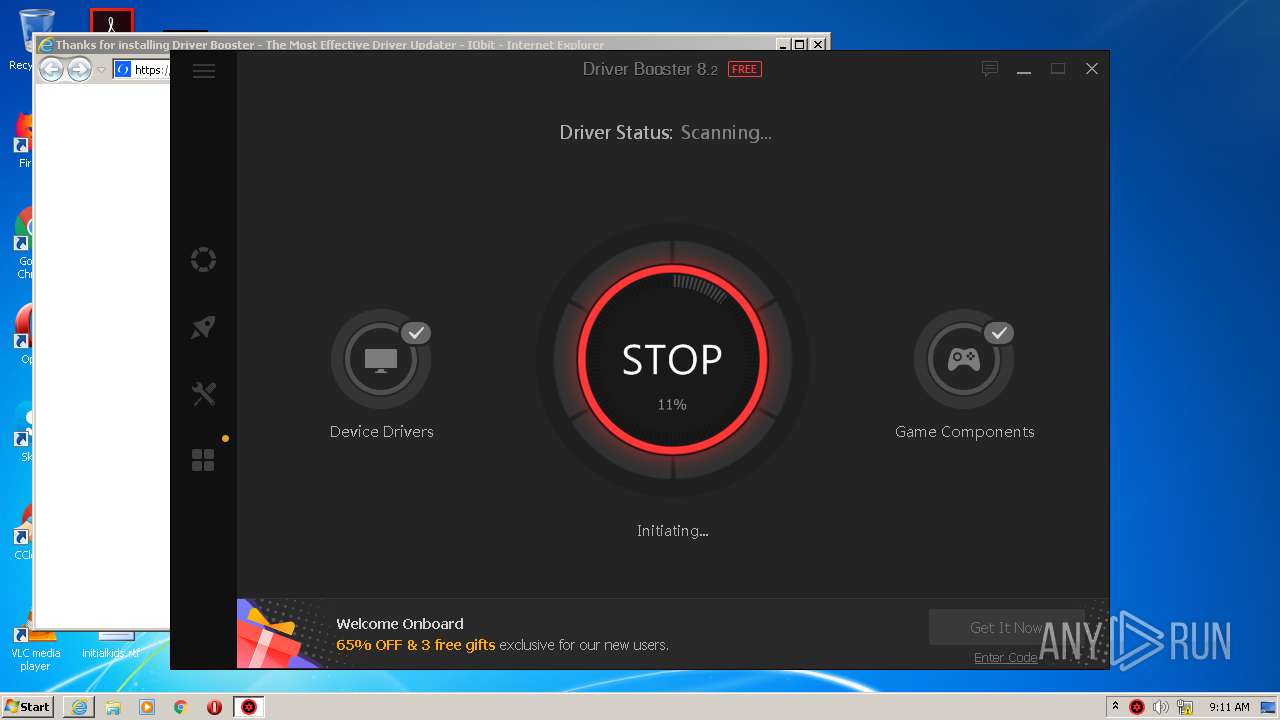Click the Welcome Onboard heading
The width and height of the screenshot is (1280, 720).
point(400,623)
